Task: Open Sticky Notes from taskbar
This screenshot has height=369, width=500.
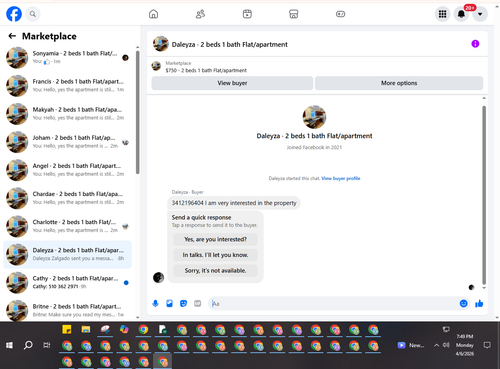Action: pyautogui.click(x=67, y=330)
